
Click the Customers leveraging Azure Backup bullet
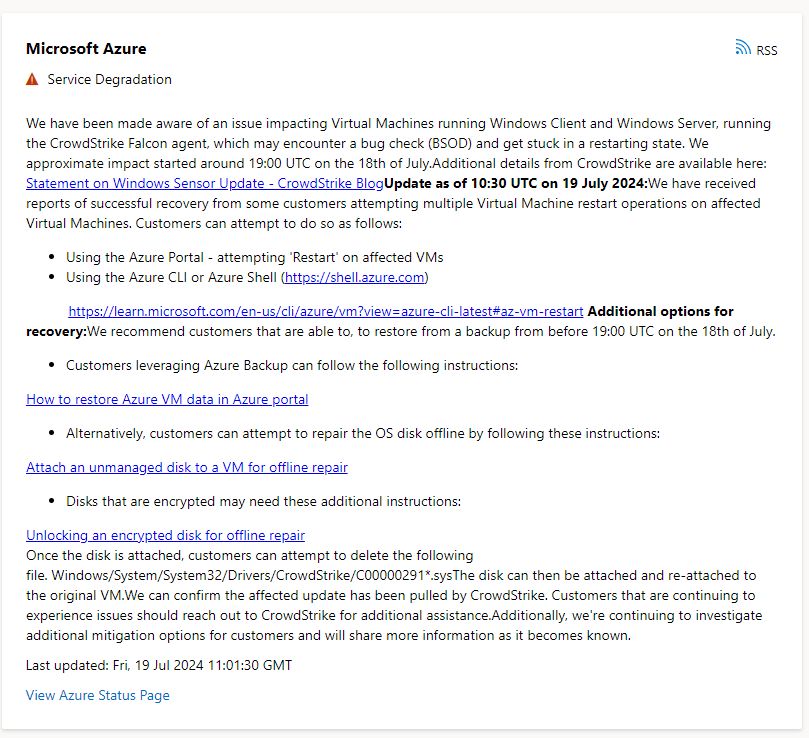pos(292,365)
